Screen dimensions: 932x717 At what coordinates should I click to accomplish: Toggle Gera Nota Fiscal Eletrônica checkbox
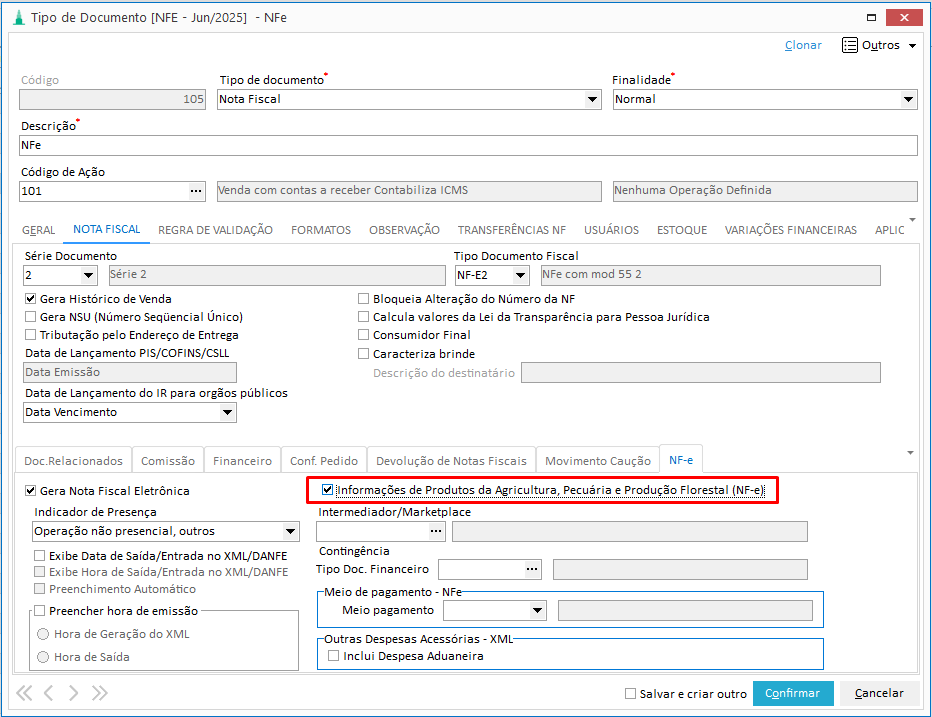(x=30, y=490)
